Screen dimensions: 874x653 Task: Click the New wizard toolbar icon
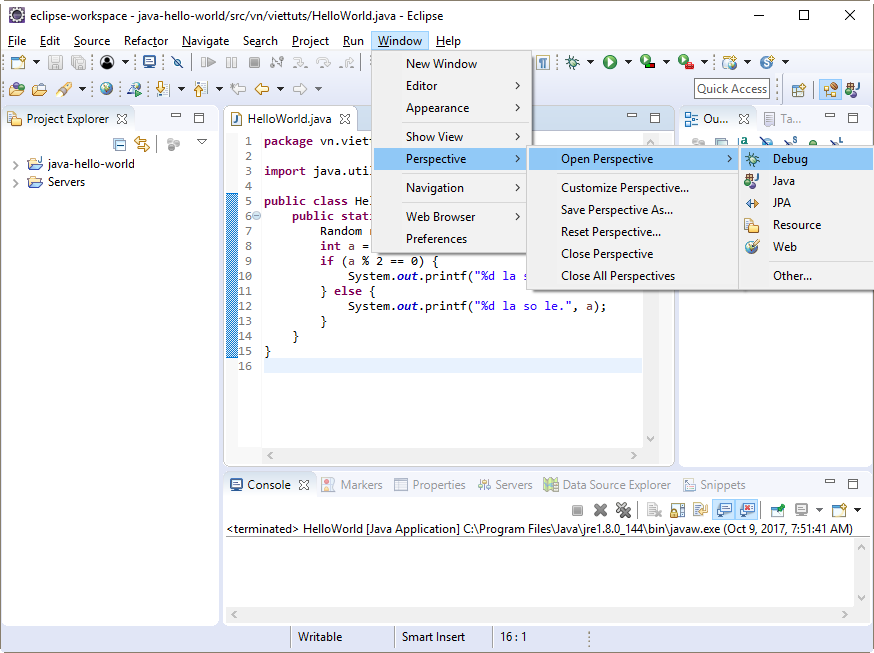point(18,62)
